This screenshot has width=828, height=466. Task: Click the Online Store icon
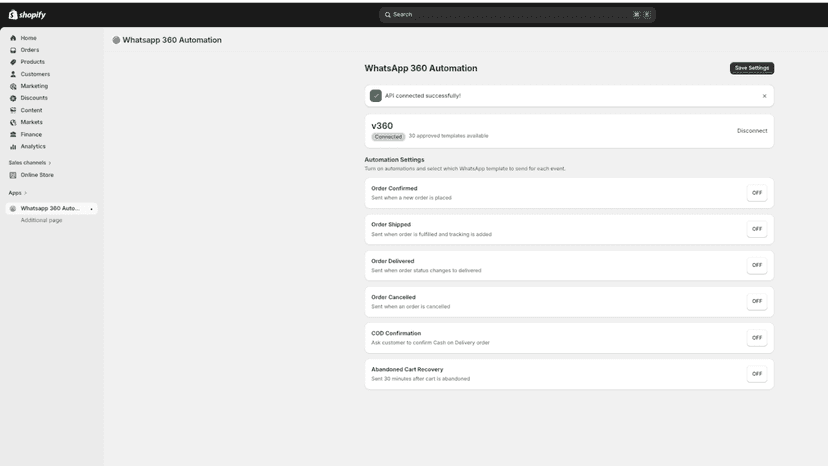[x=13, y=175]
